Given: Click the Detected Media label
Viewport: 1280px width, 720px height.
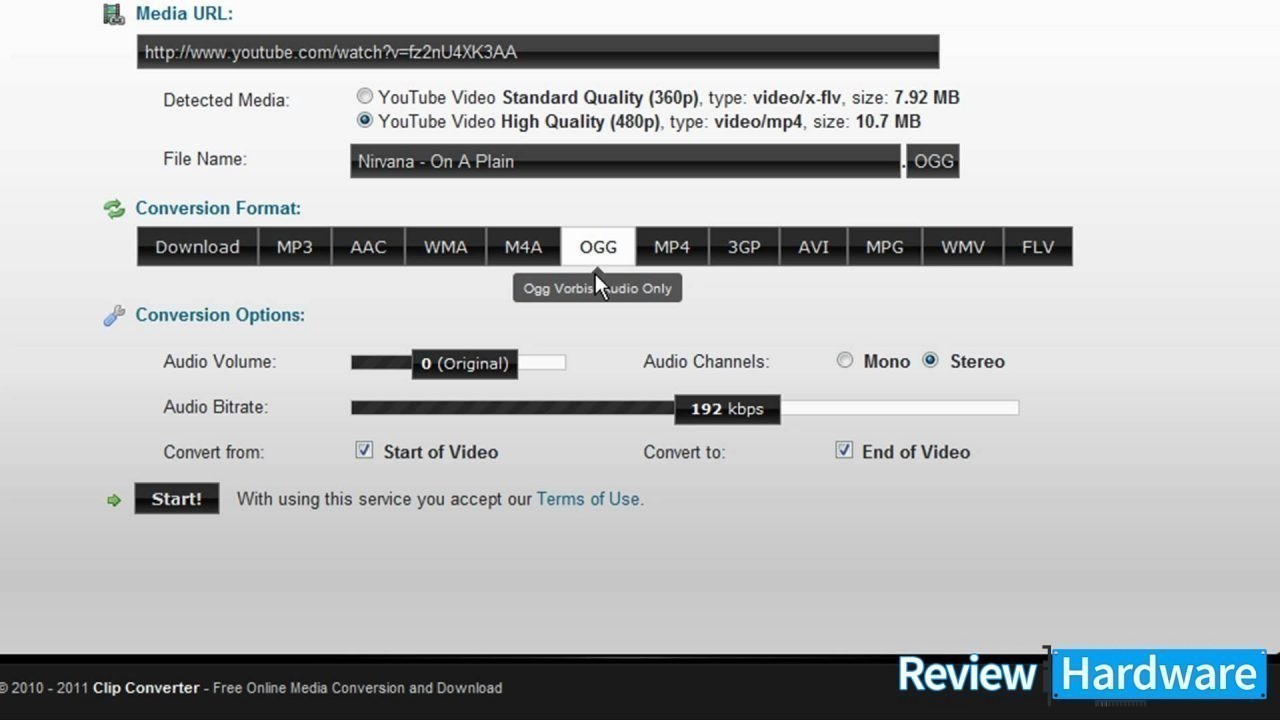Looking at the screenshot, I should tap(226, 100).
